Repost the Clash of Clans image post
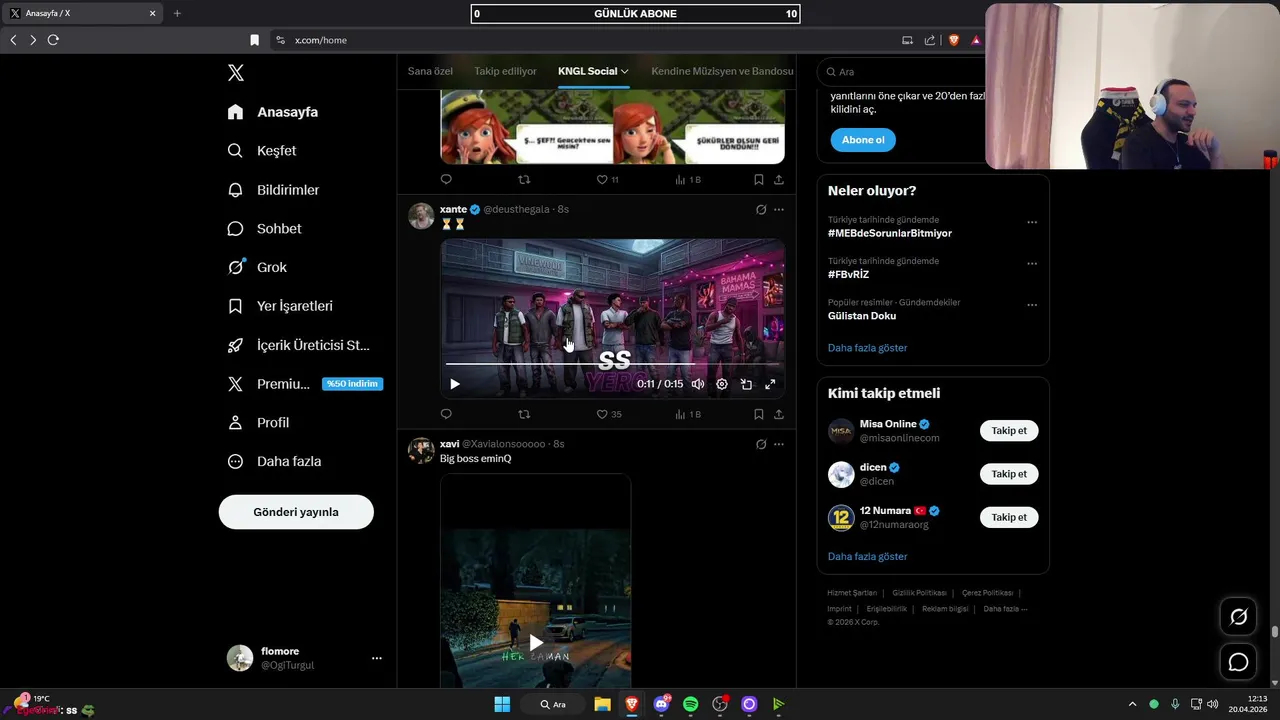This screenshot has width=1280, height=720. point(524,180)
